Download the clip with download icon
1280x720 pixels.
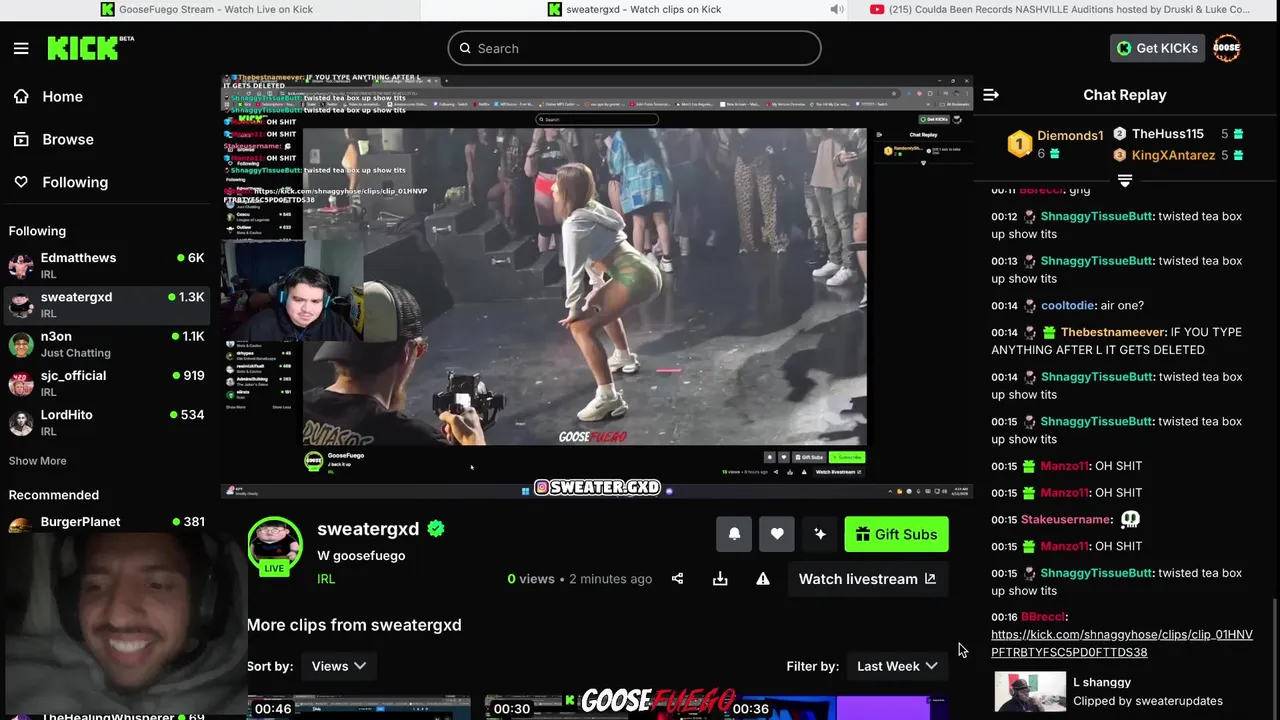click(720, 579)
